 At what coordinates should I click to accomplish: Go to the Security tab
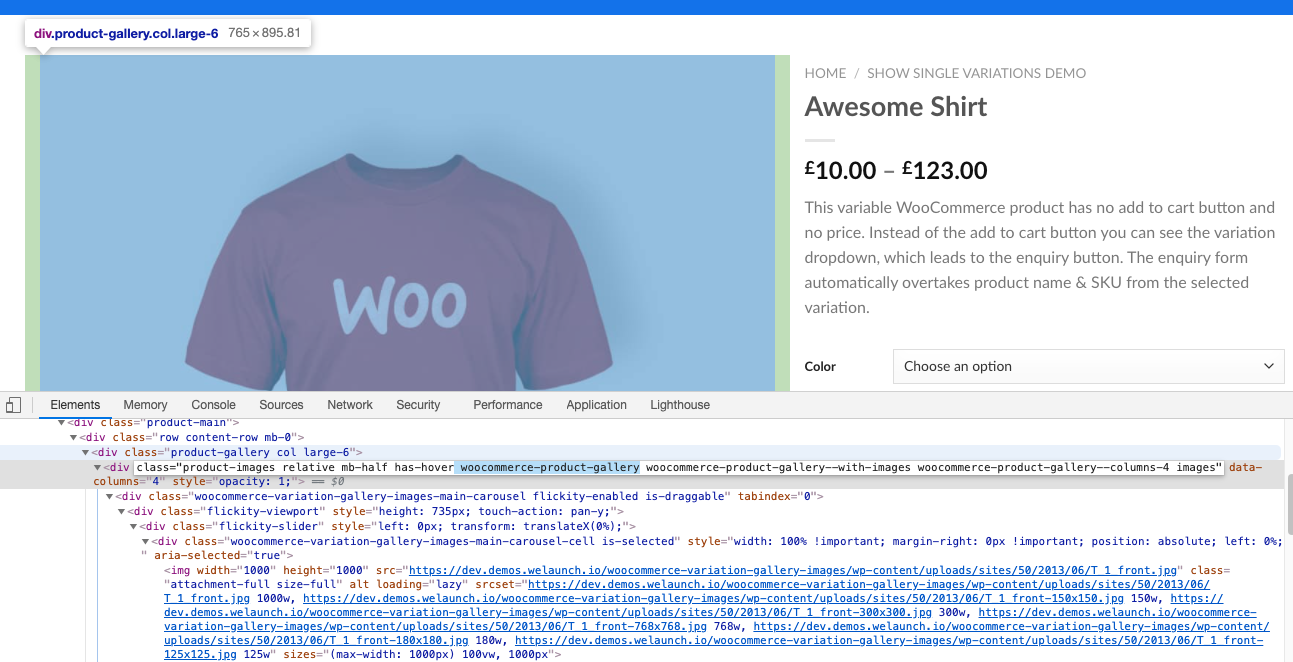[x=418, y=405]
